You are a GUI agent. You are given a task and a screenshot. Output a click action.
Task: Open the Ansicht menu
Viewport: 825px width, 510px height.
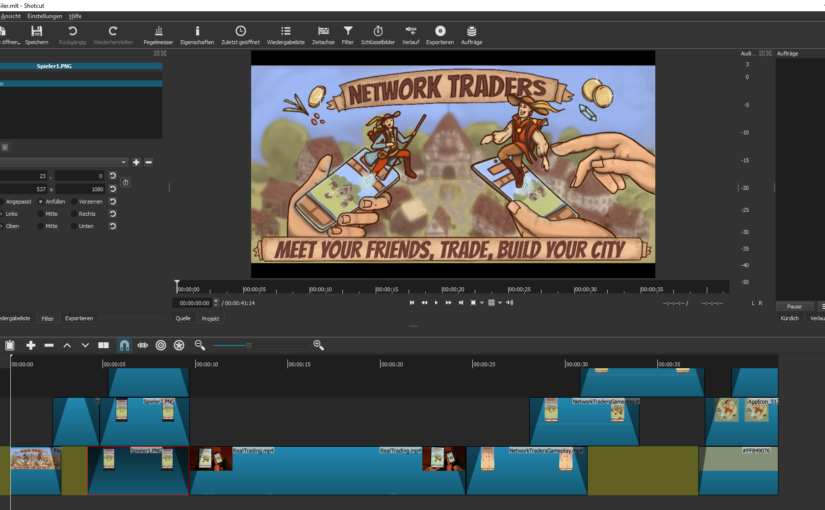tap(10, 16)
